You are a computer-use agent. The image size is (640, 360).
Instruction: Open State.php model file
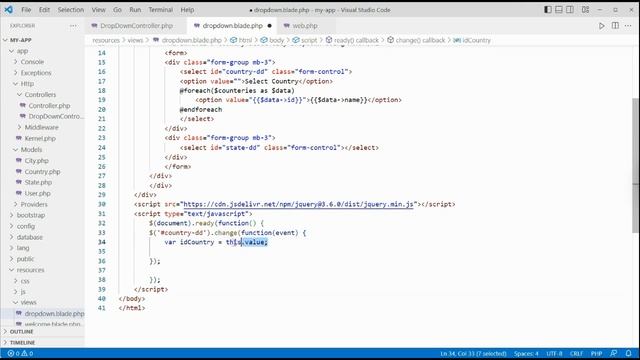coord(42,182)
